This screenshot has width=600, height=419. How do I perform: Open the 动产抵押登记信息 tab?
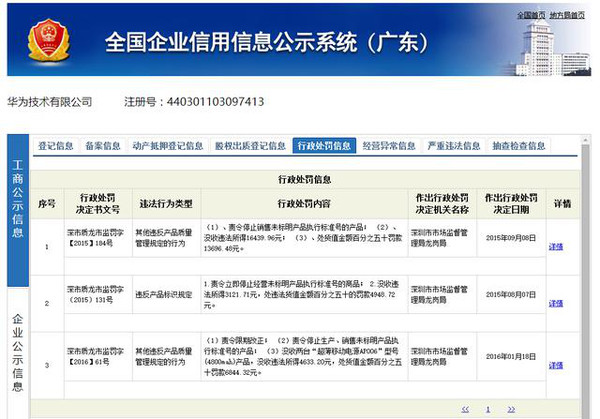click(168, 145)
